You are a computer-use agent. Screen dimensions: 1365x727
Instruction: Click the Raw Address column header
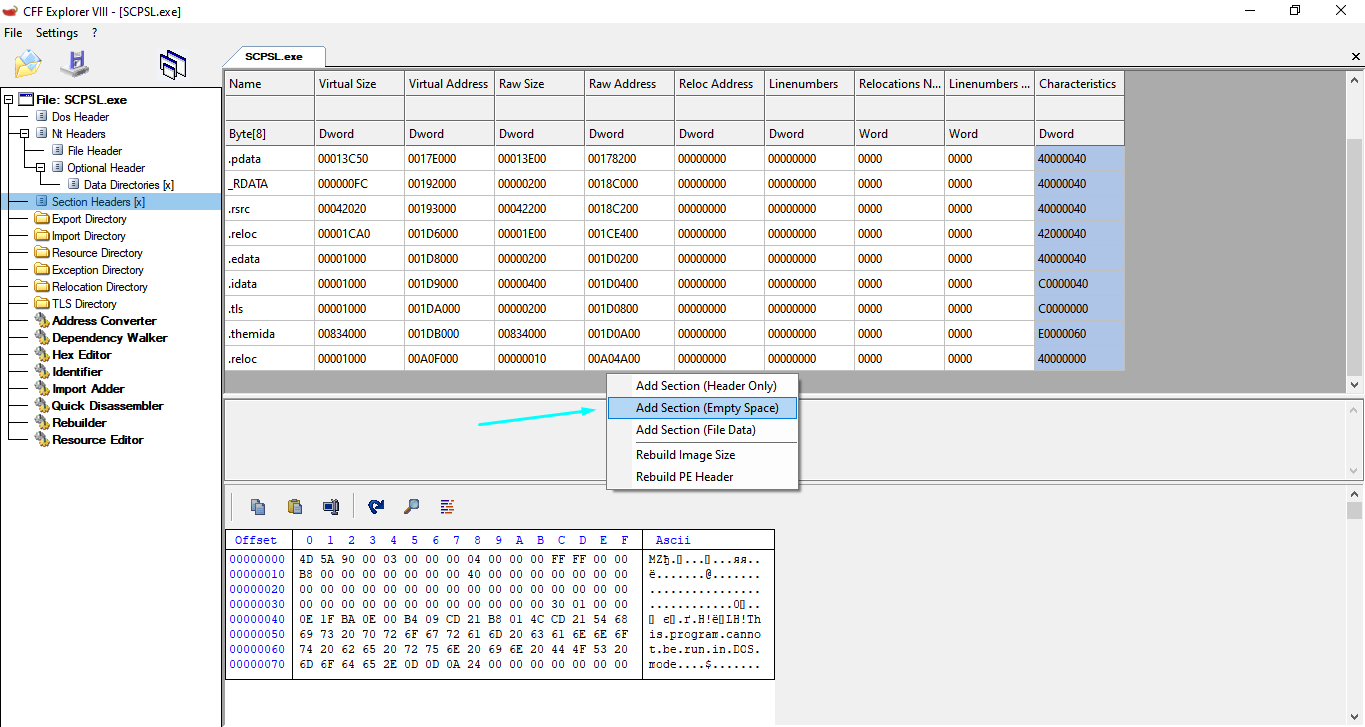(629, 84)
